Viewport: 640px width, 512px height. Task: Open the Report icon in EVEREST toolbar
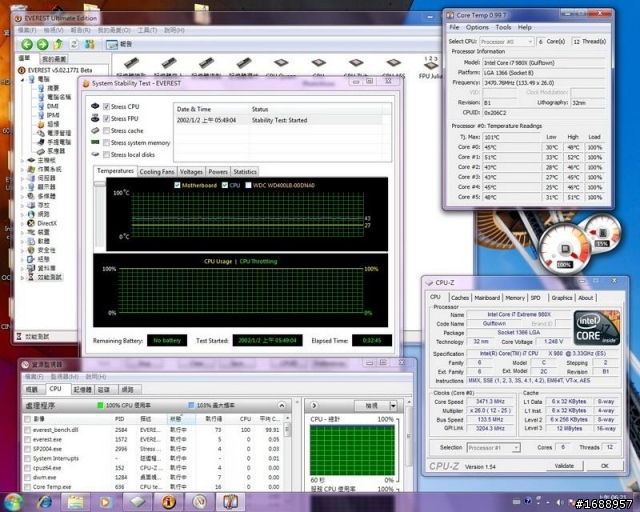[111, 45]
